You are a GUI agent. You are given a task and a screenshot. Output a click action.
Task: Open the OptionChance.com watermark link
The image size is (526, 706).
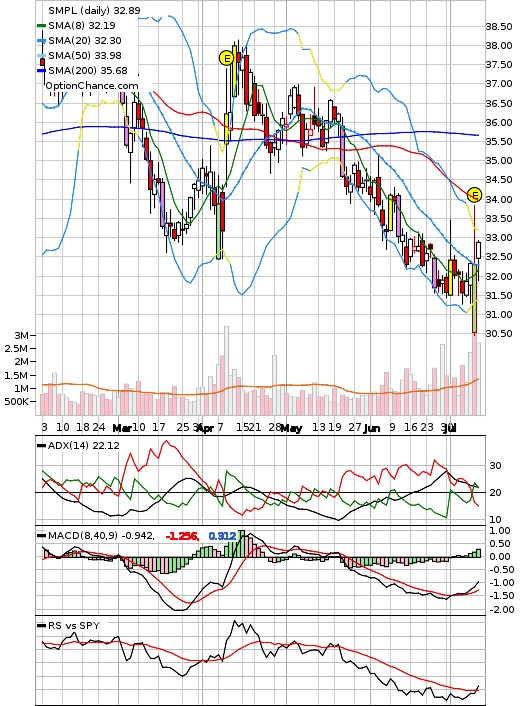point(92,86)
